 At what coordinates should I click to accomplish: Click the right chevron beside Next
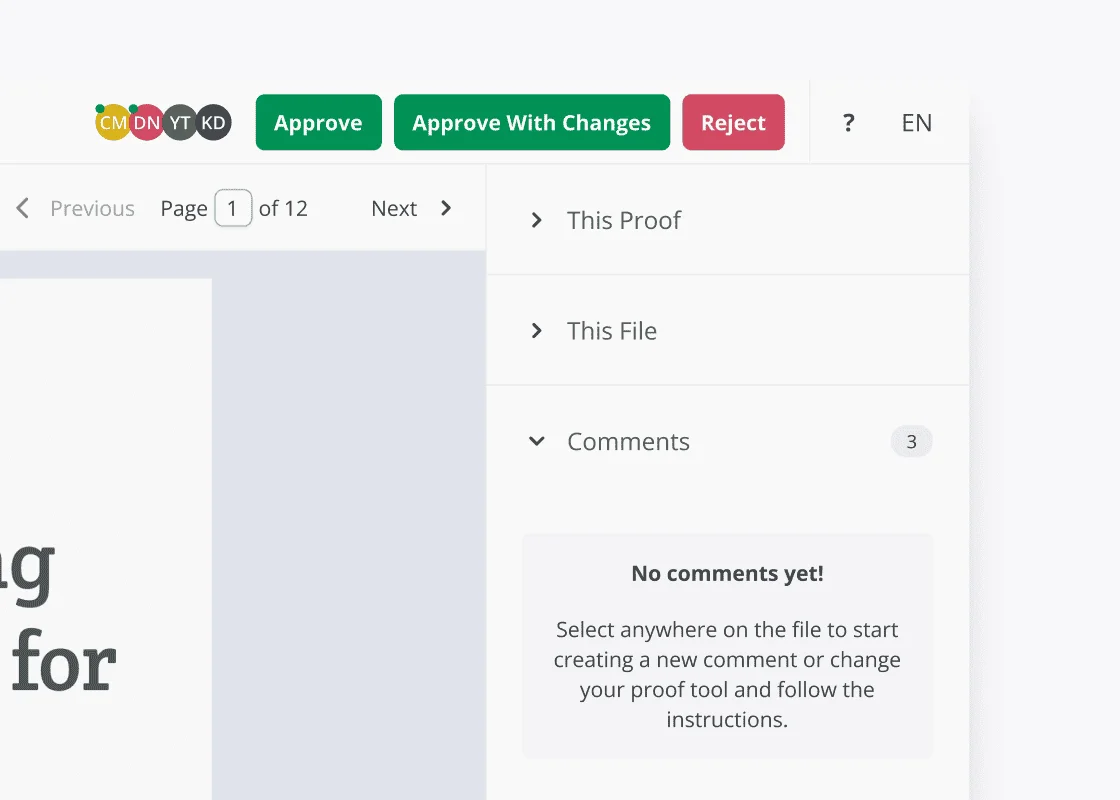click(x=446, y=208)
